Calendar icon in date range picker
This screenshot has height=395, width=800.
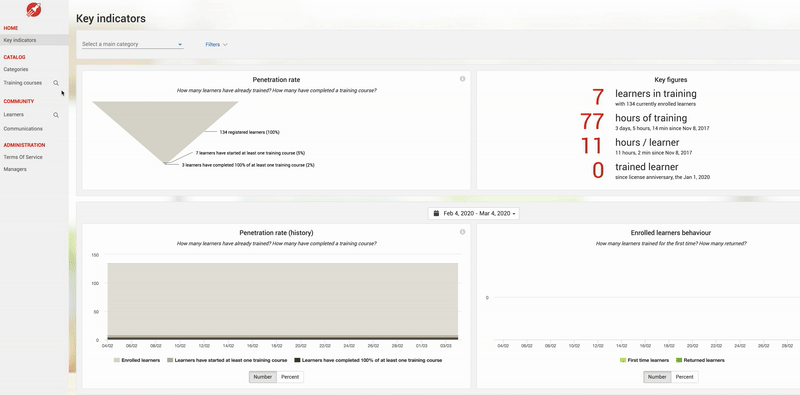pos(436,213)
